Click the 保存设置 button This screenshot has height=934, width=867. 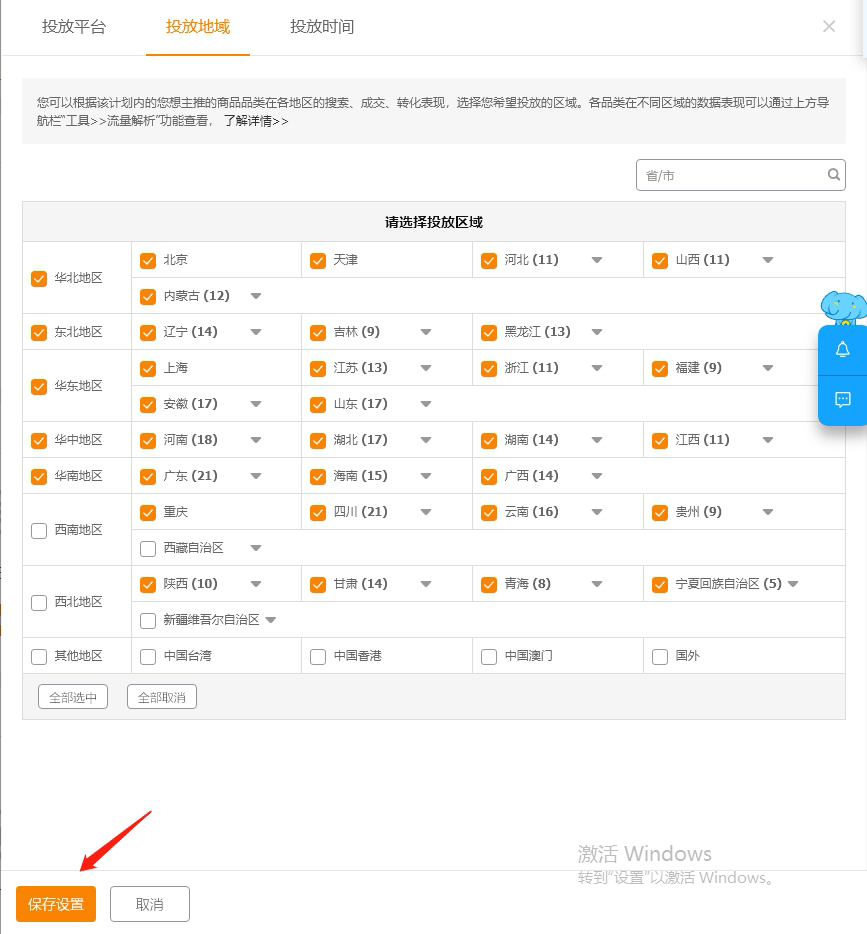[56, 904]
